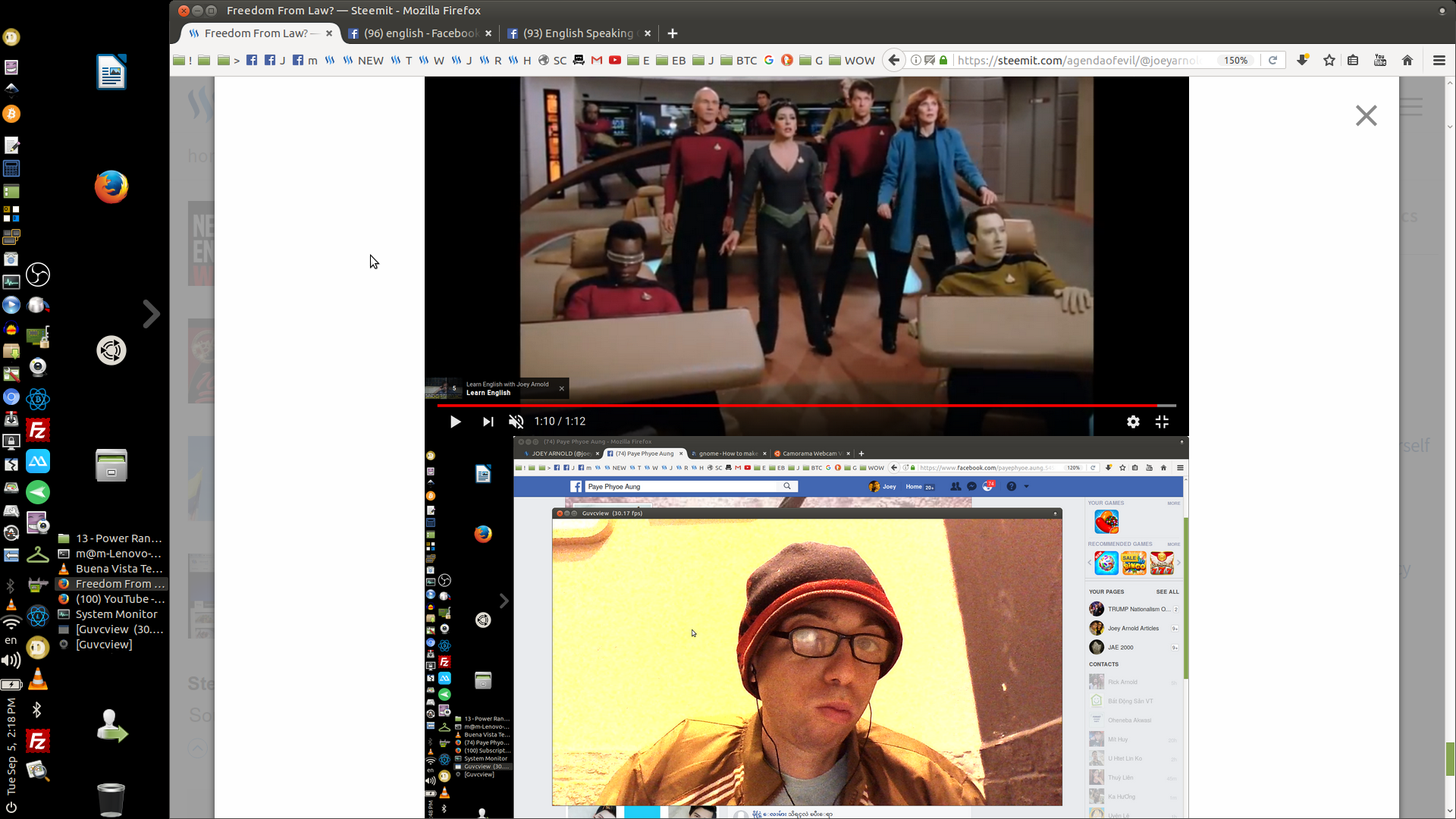The image size is (1456, 819).
Task: Click the switch user desktop icon
Action: click(111, 726)
